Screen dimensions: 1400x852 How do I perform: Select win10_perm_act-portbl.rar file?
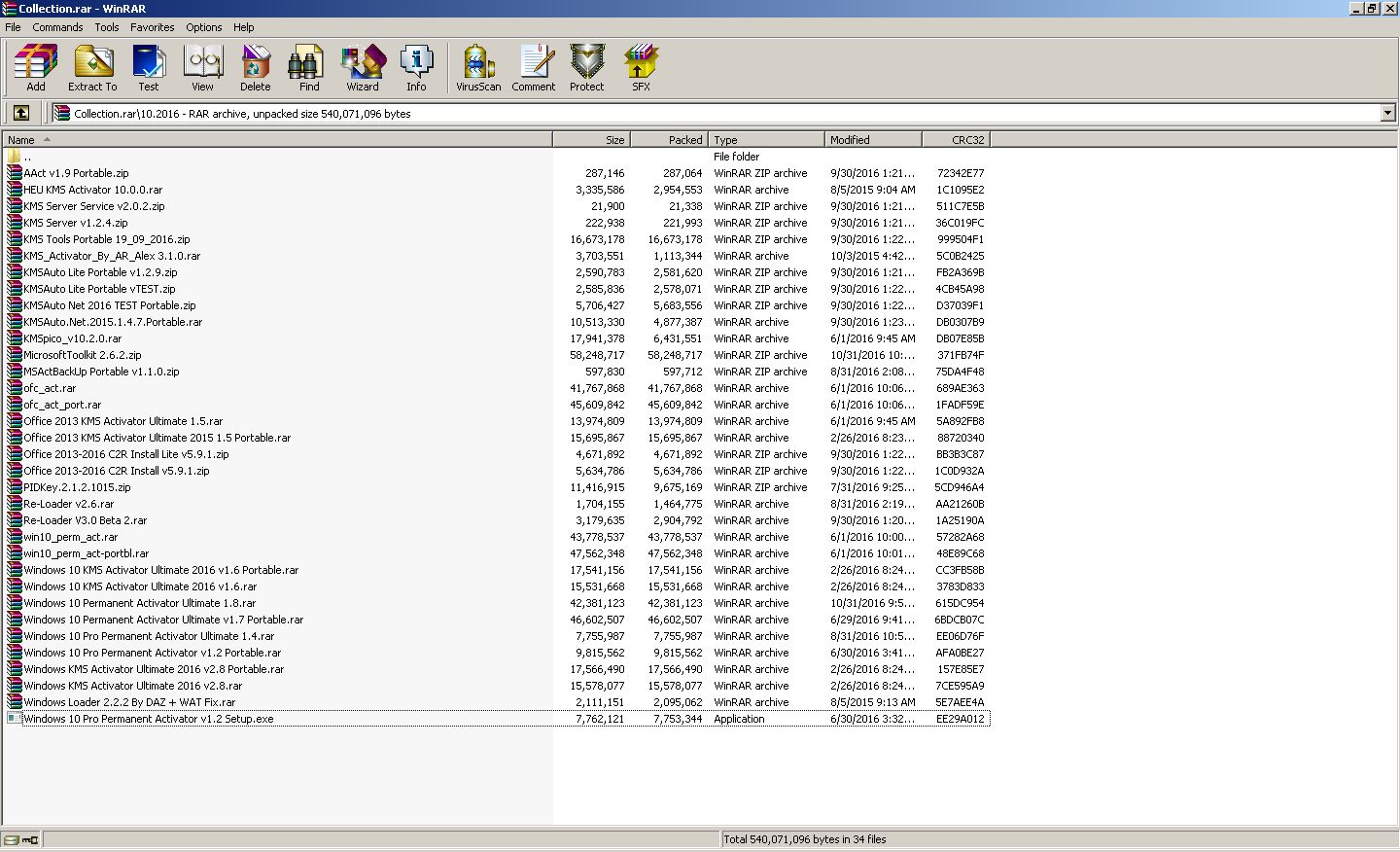[87, 553]
